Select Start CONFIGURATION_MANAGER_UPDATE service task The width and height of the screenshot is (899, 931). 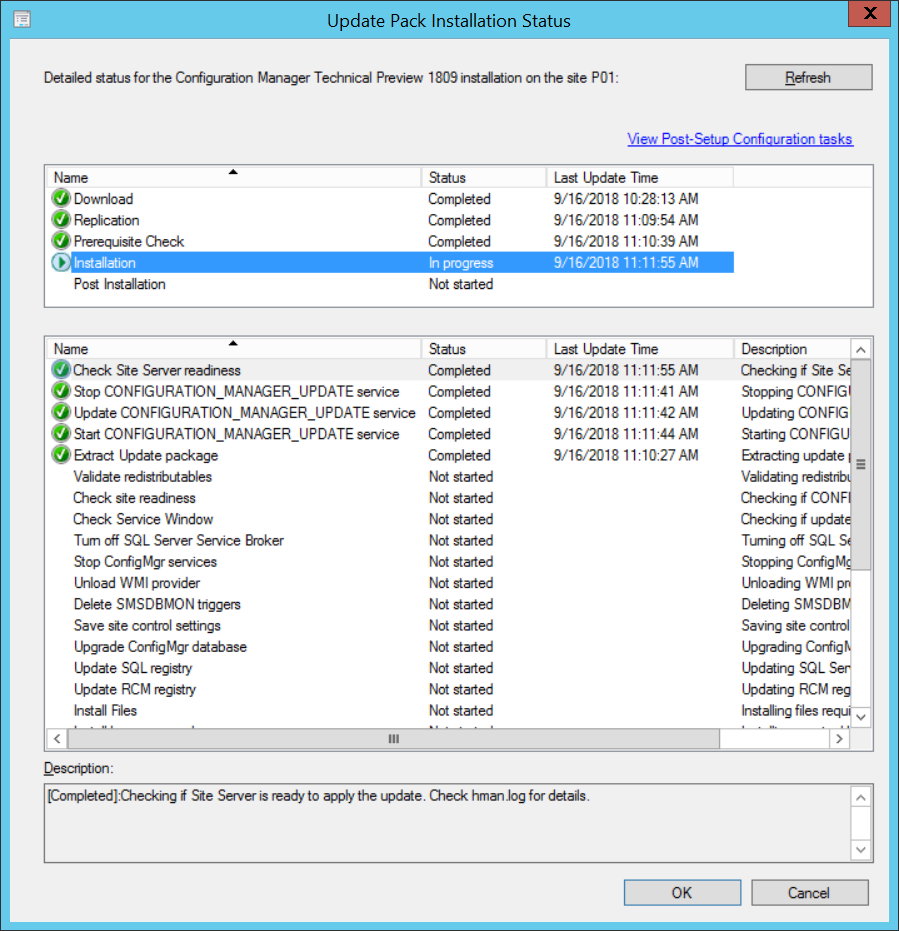coord(448,434)
